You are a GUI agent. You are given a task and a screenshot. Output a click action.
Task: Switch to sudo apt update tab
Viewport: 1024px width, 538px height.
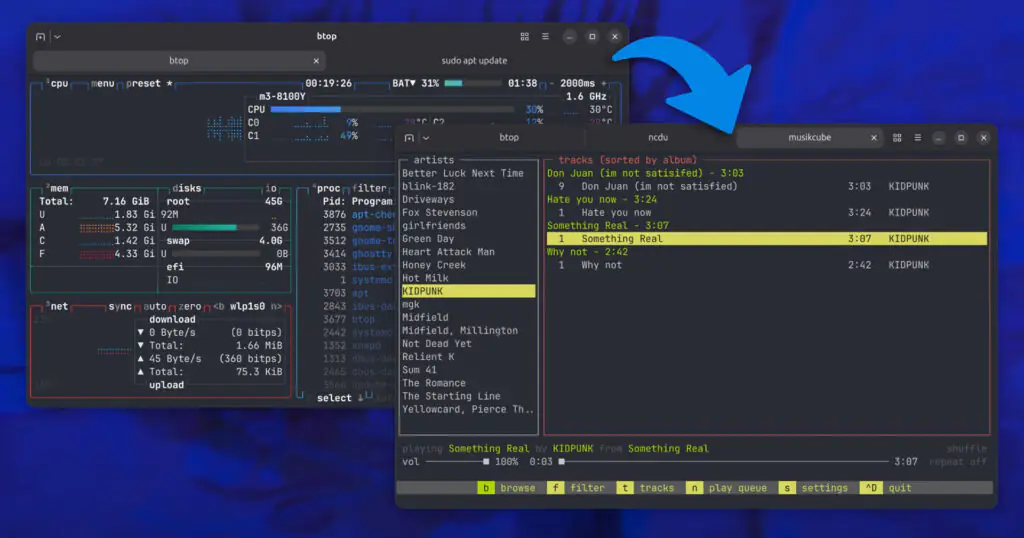[474, 60]
